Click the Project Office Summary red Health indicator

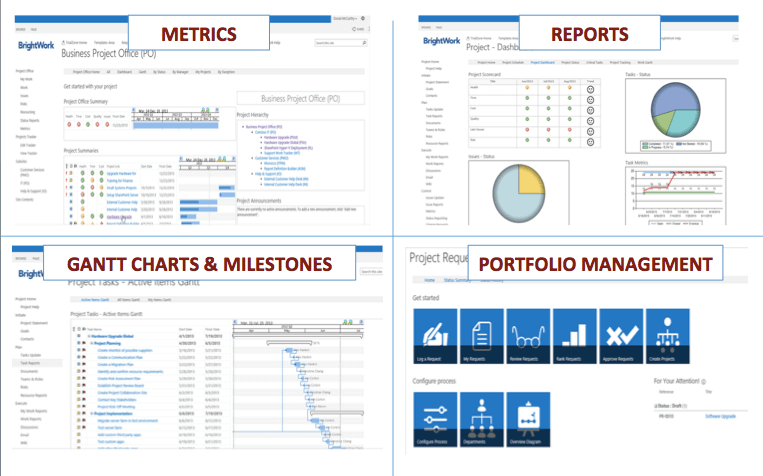tap(69, 125)
